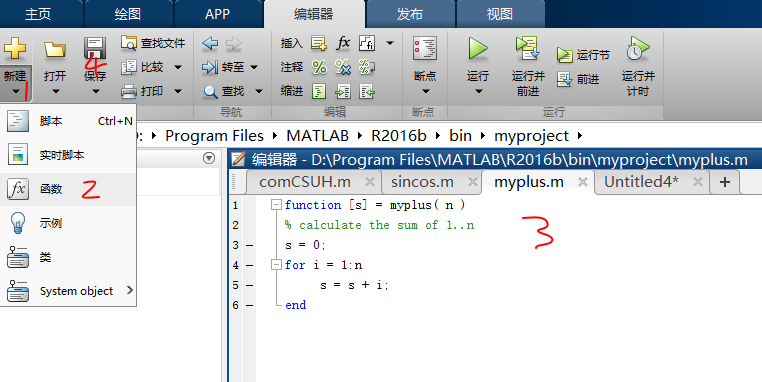Screen dimensions: 762x382
Task: Expand the dropdown arrow after the fi icon
Action: [390, 43]
